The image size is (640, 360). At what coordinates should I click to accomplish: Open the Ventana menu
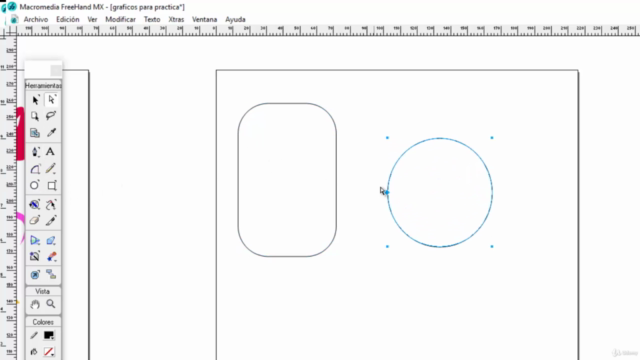[204, 20]
